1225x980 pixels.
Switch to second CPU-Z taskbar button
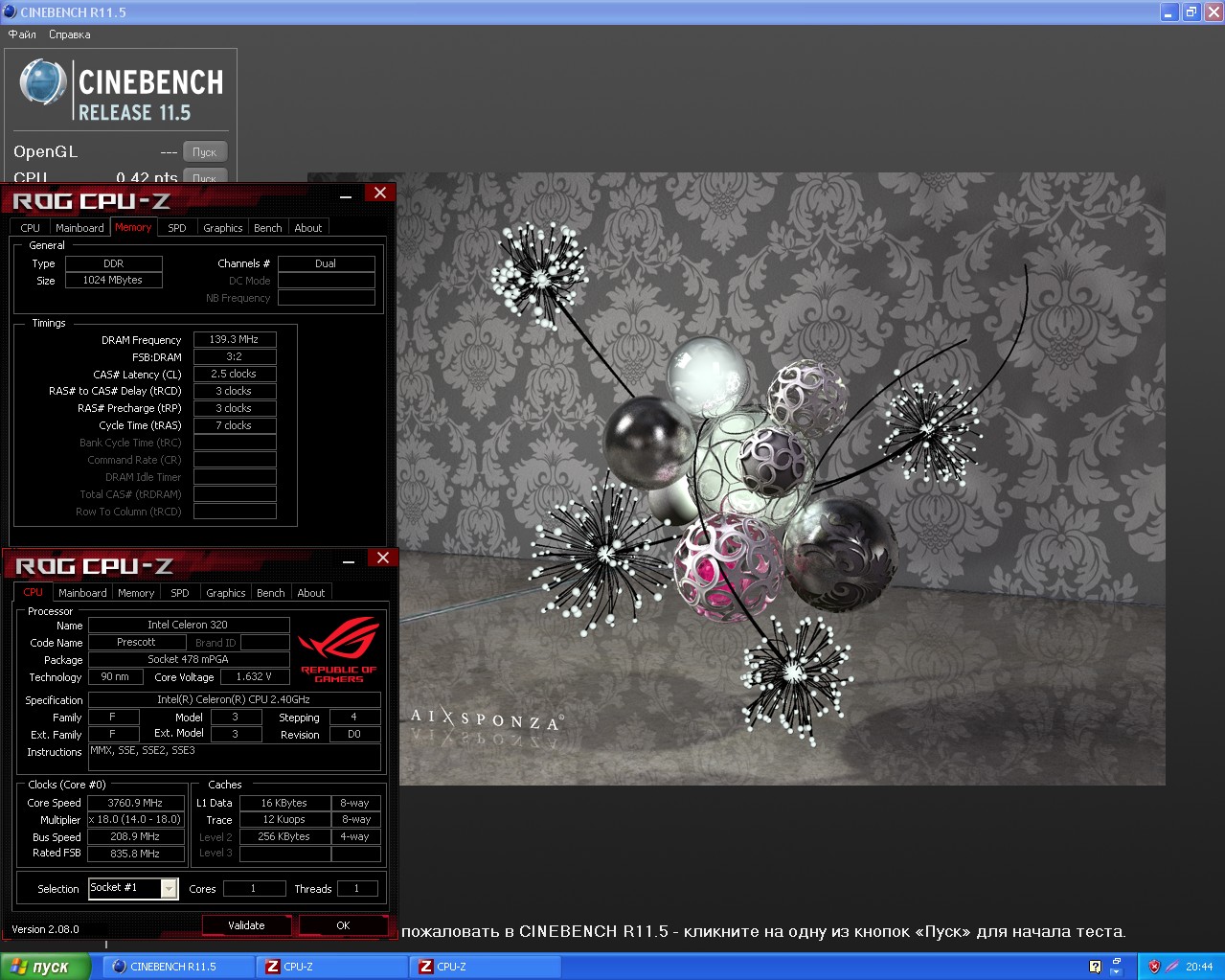click(486, 967)
